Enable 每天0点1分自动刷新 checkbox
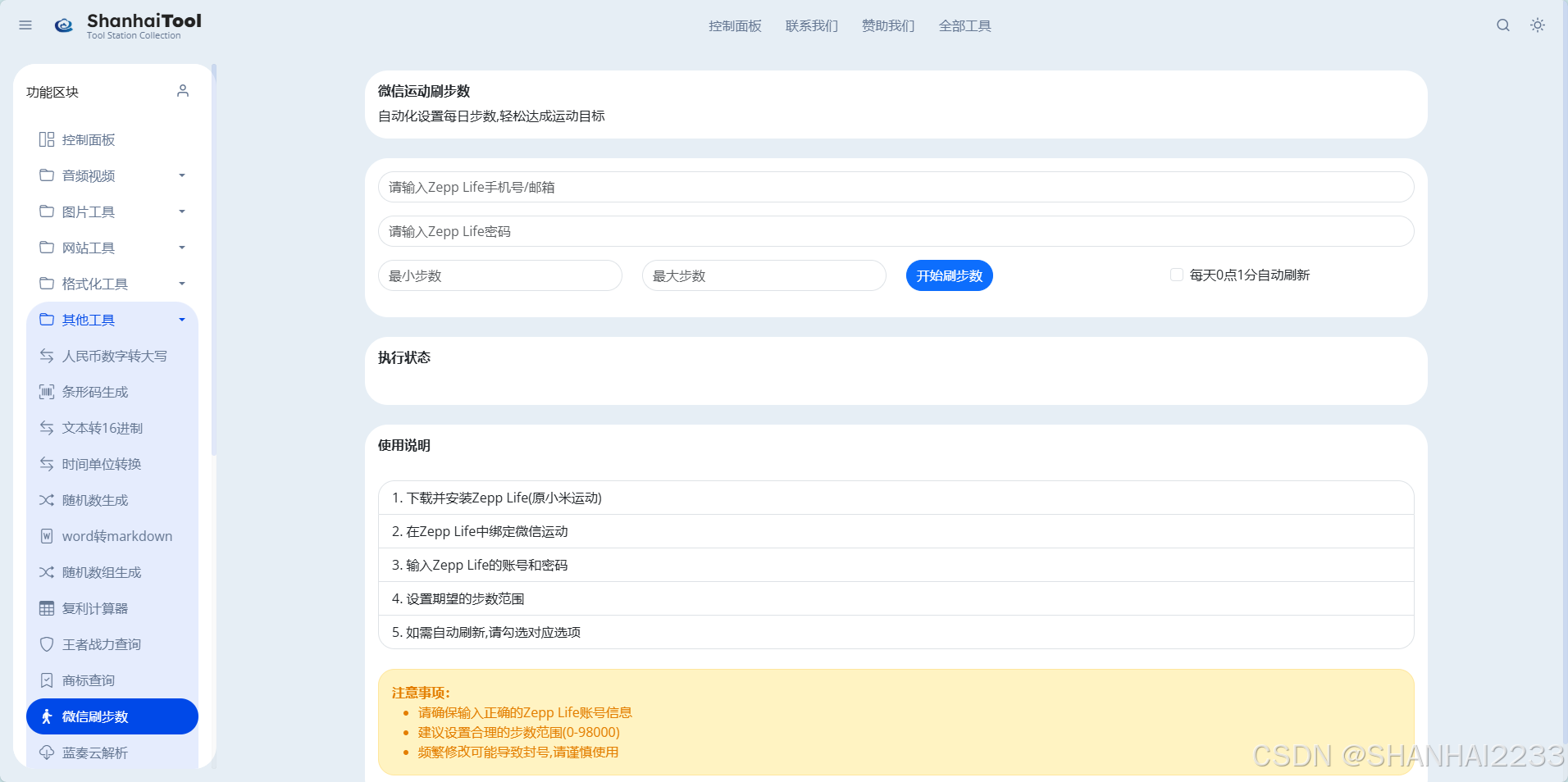Screen dimensions: 1568x782 tap(1177, 275)
